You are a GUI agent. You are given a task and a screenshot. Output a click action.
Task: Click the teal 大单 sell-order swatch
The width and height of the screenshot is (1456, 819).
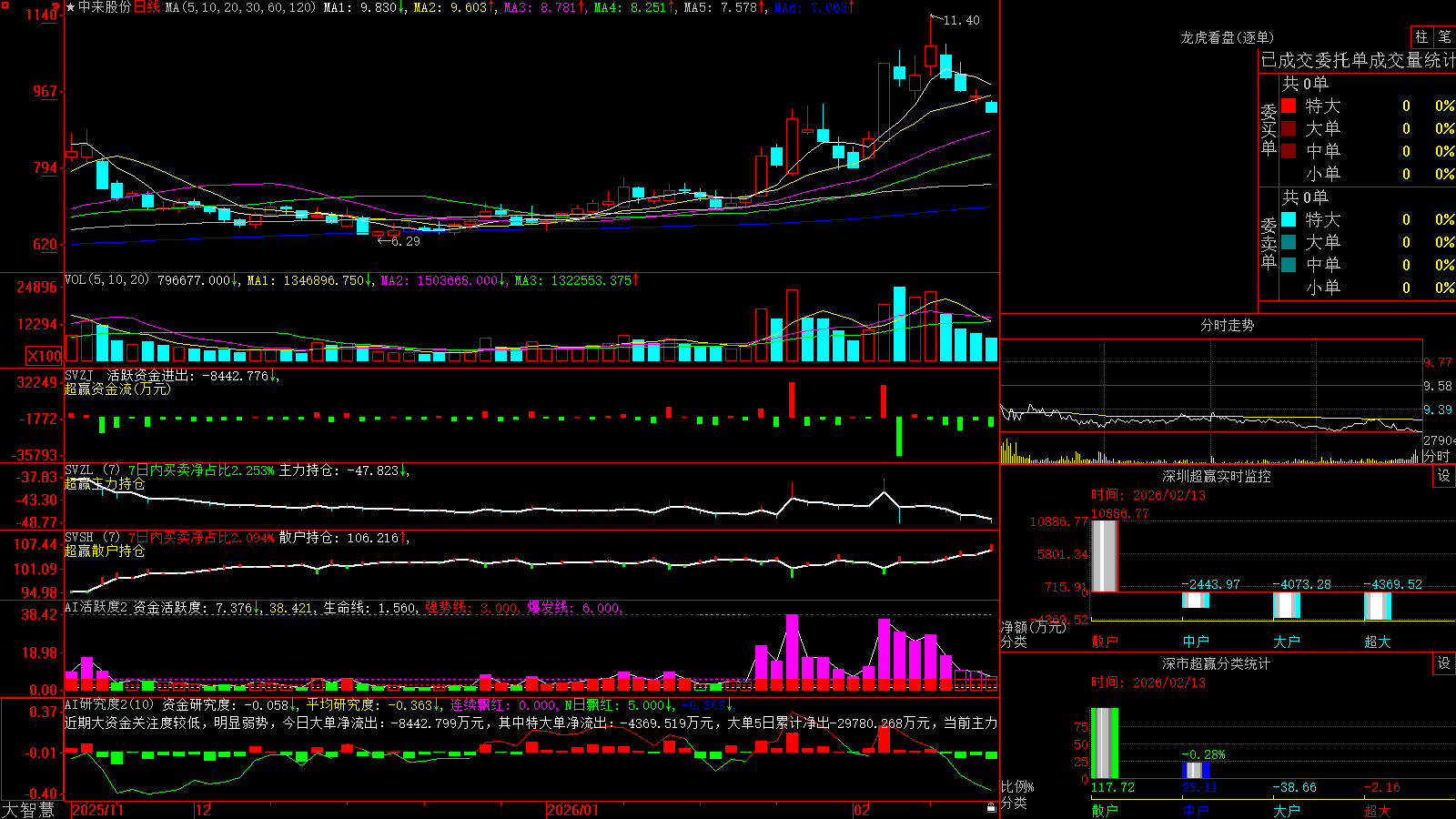click(x=1289, y=242)
